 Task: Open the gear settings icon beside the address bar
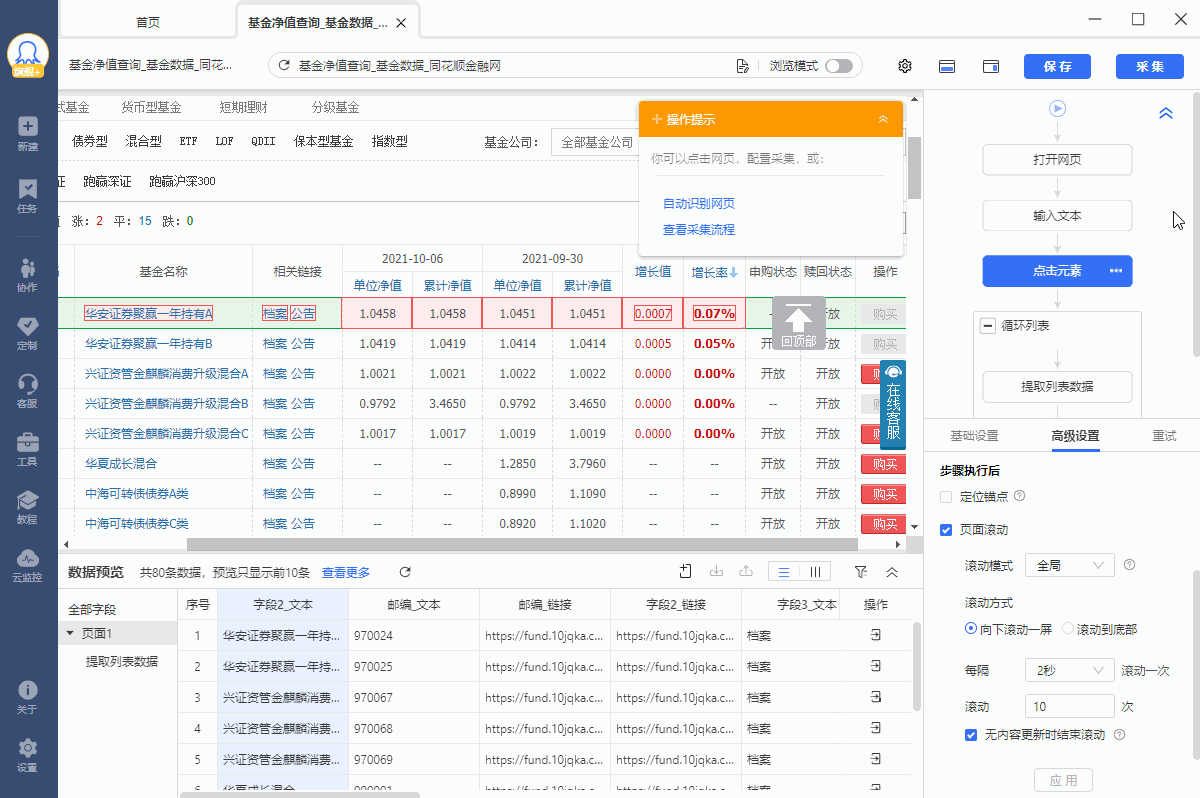(x=905, y=66)
